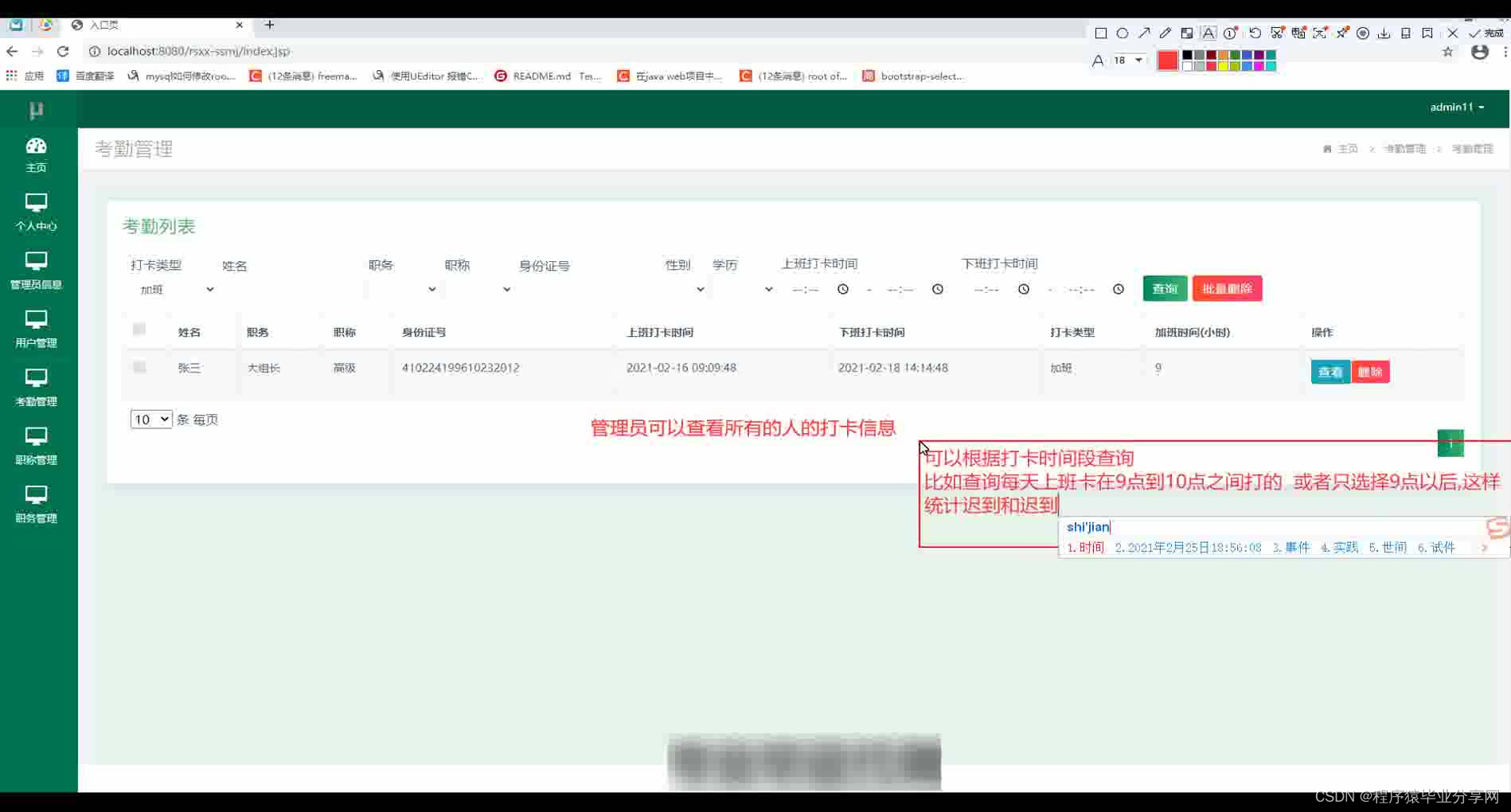Choose IME candidate 1. 时间
The image size is (1511, 812).
click(x=1086, y=548)
